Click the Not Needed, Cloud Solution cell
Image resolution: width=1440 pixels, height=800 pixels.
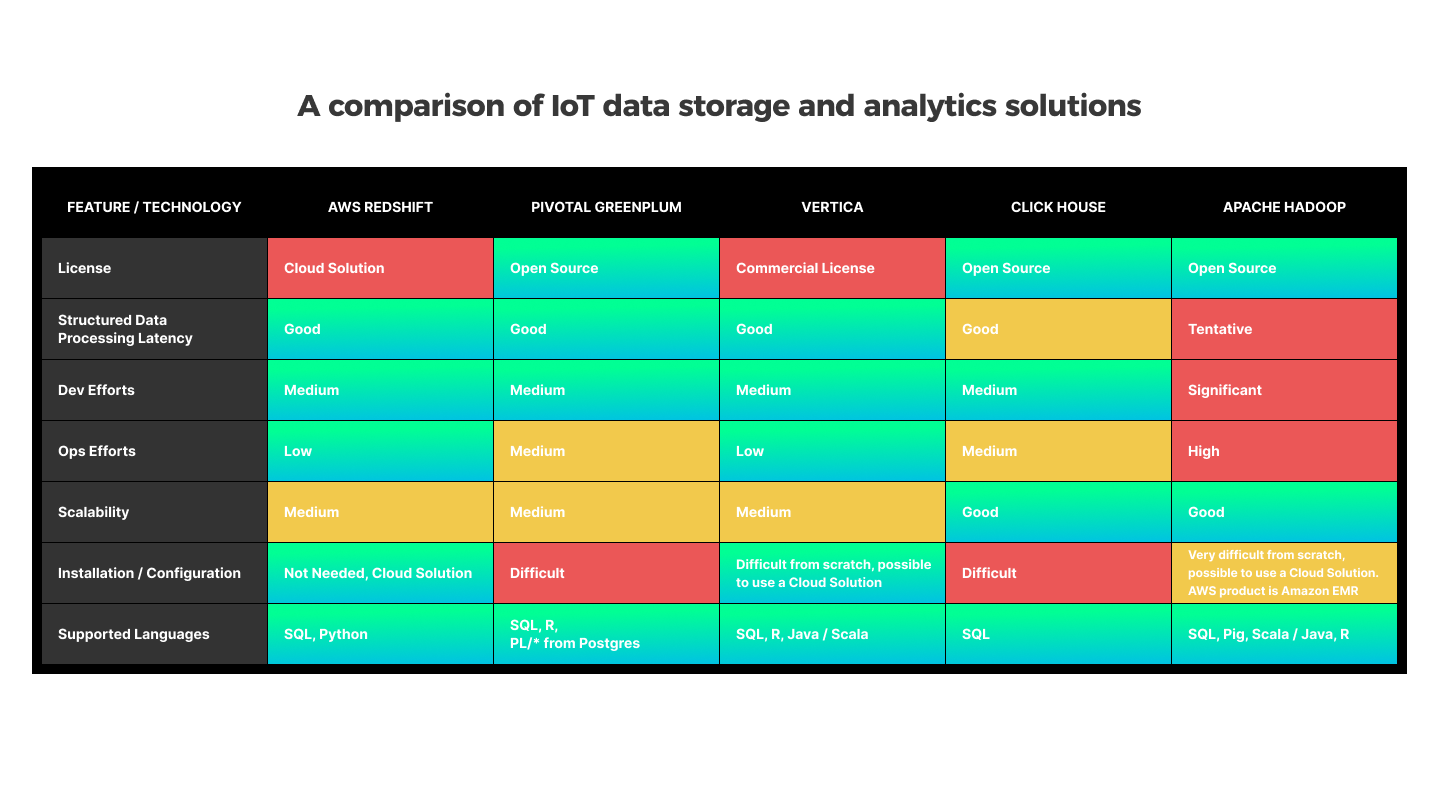pyautogui.click(x=380, y=573)
